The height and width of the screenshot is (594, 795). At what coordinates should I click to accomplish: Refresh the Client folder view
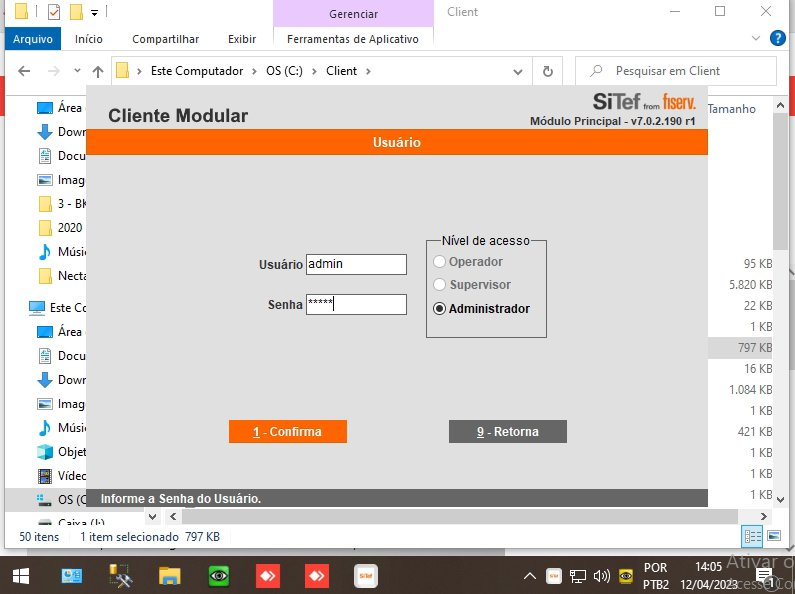tap(547, 71)
